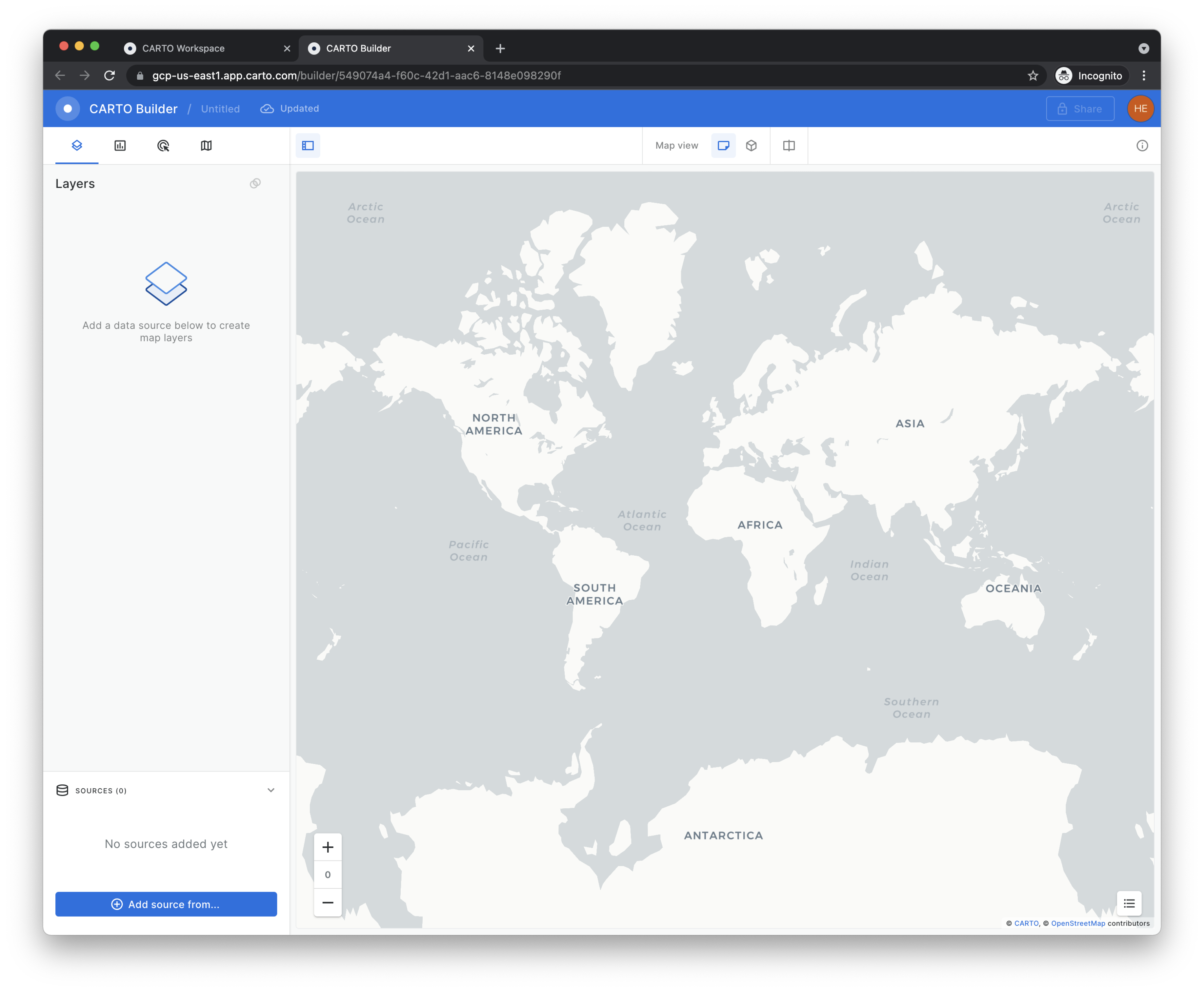Show the map legend list icon
This screenshot has width=1204, height=992.
1129,903
